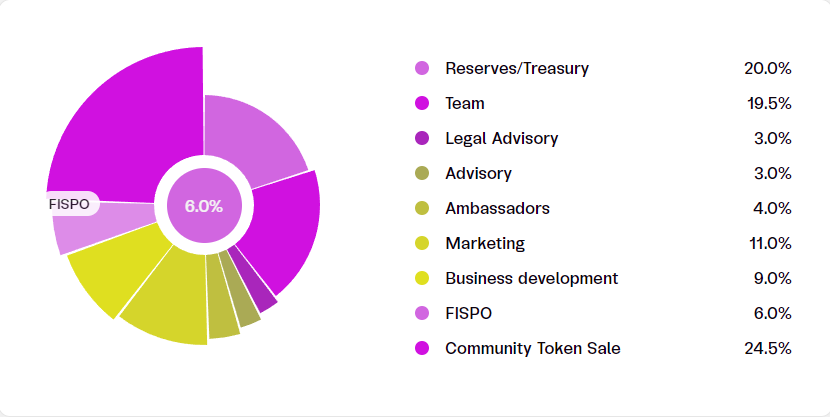Screen dimensions: 830x417
Task: Click the Marketing legend color dot
Action: click(x=422, y=244)
